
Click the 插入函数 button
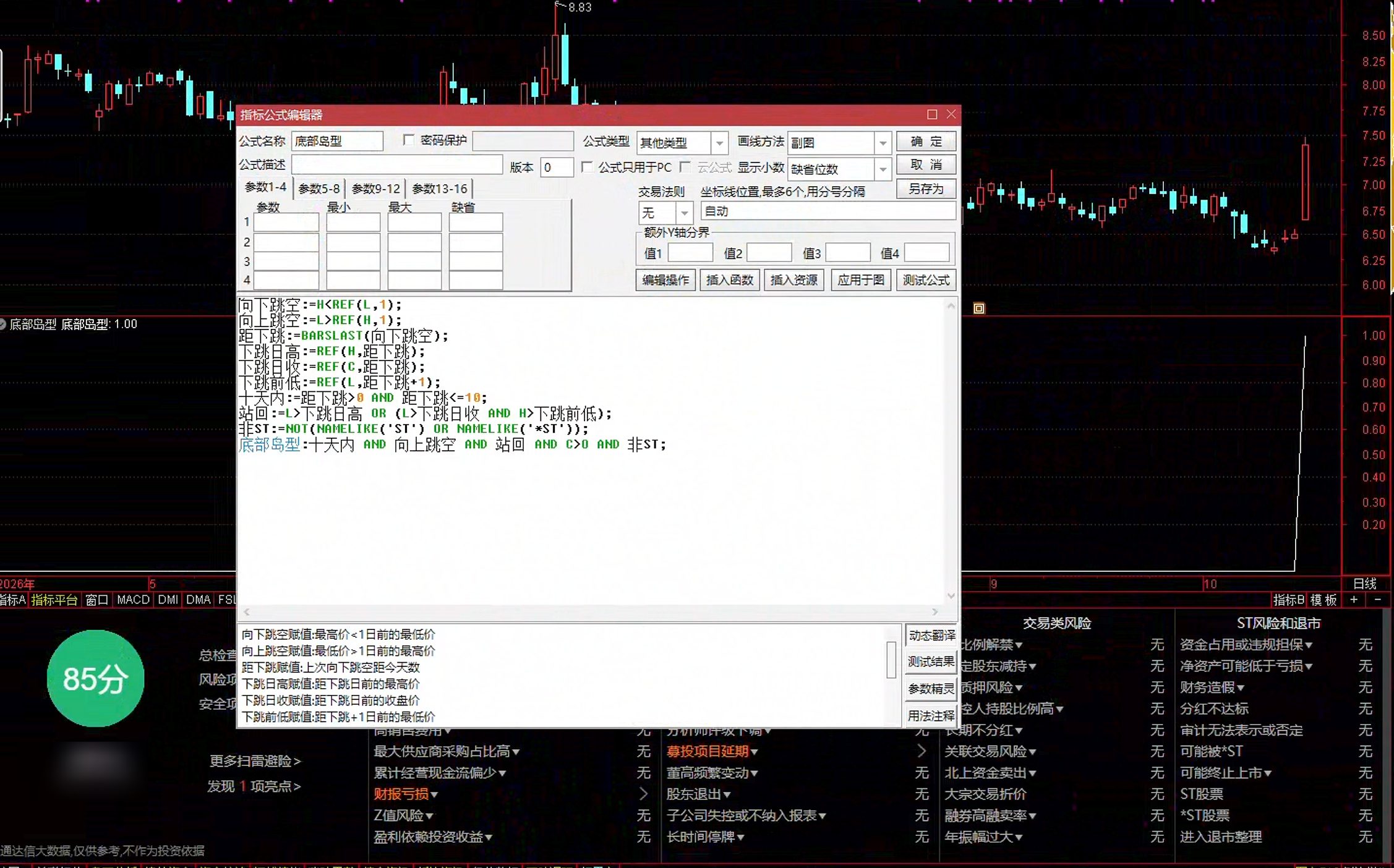tap(729, 280)
